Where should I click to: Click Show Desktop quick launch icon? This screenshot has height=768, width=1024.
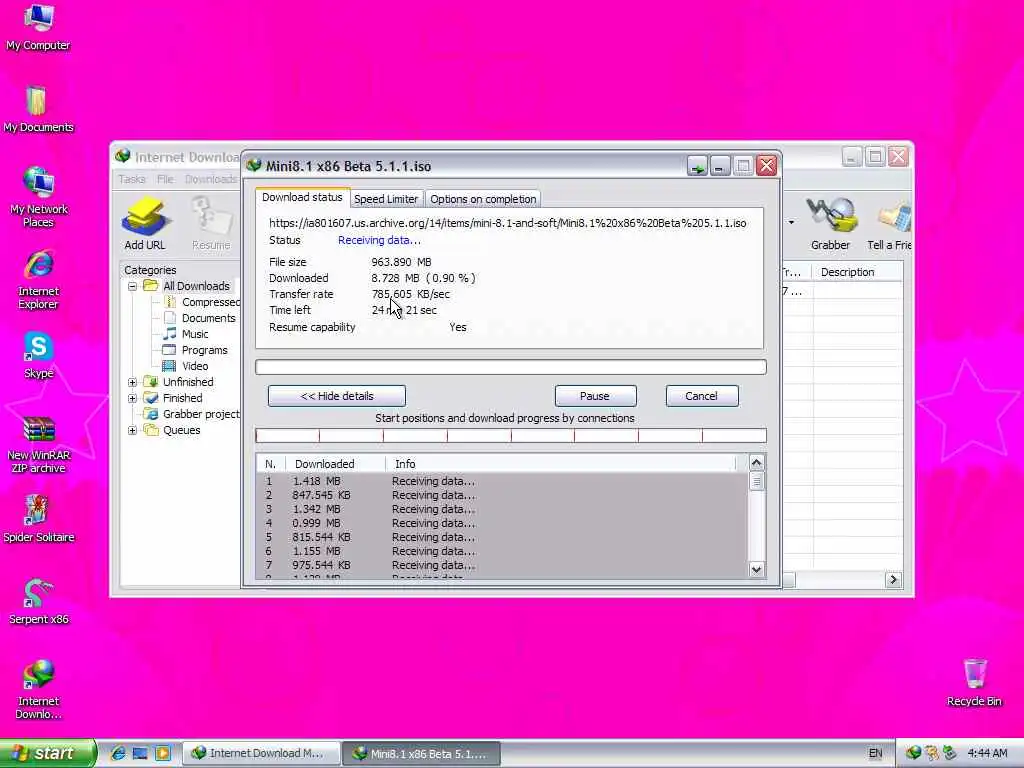[x=140, y=753]
